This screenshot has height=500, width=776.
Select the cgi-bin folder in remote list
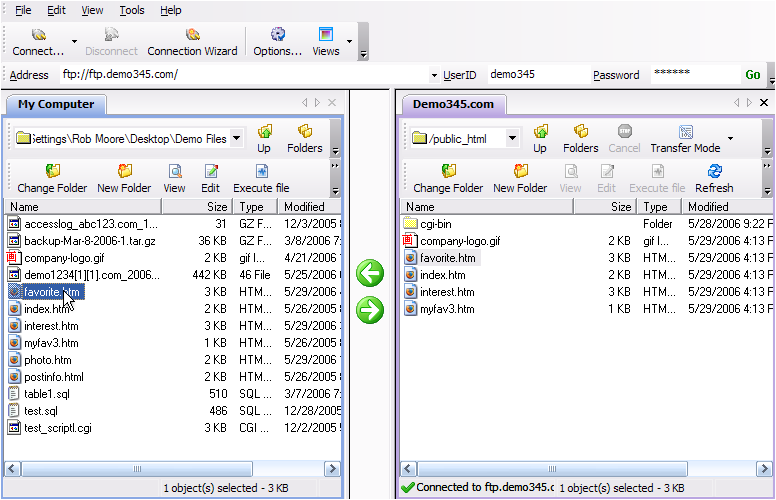[436, 224]
